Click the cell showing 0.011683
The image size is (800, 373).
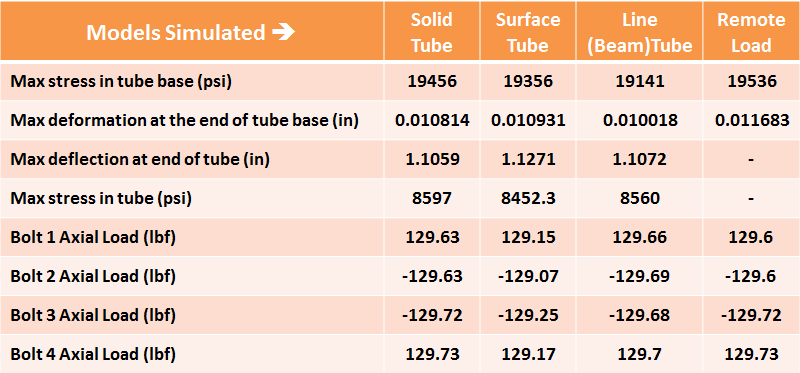tap(751, 120)
